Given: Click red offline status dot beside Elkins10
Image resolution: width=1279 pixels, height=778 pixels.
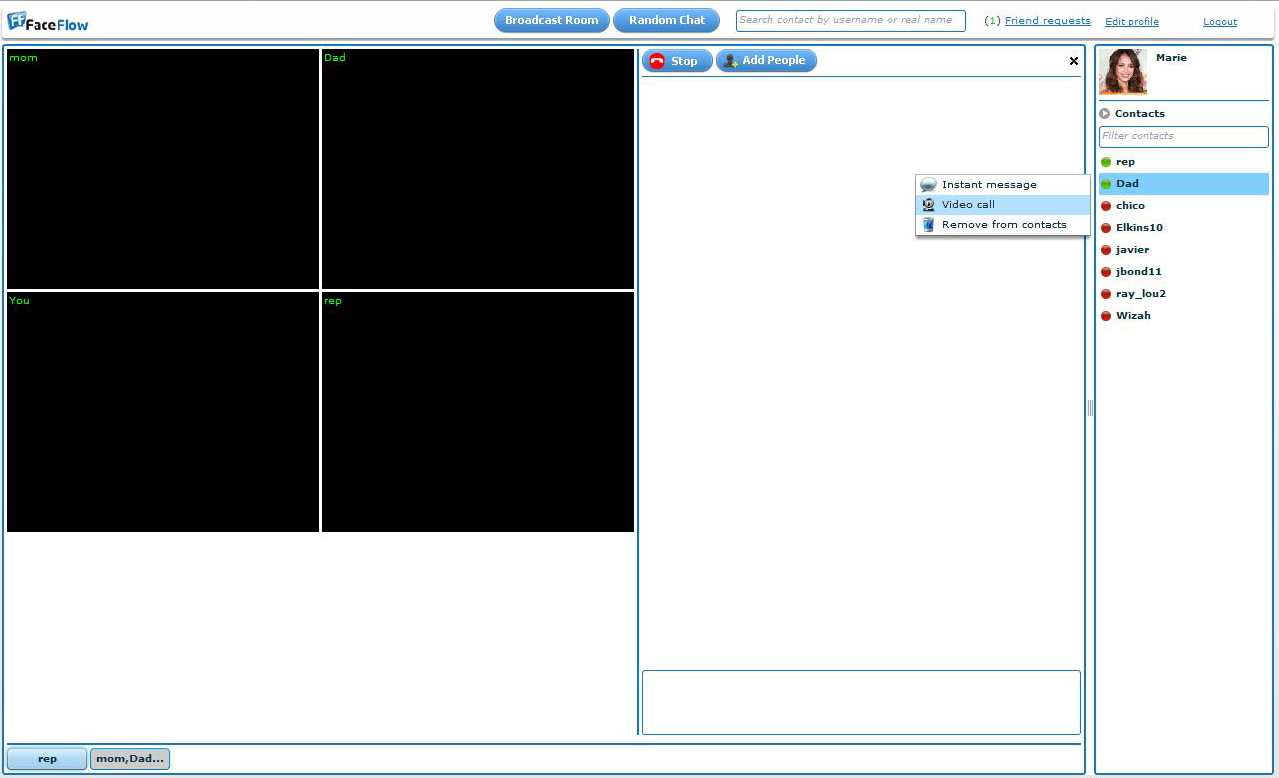Looking at the screenshot, I should click(1106, 228).
